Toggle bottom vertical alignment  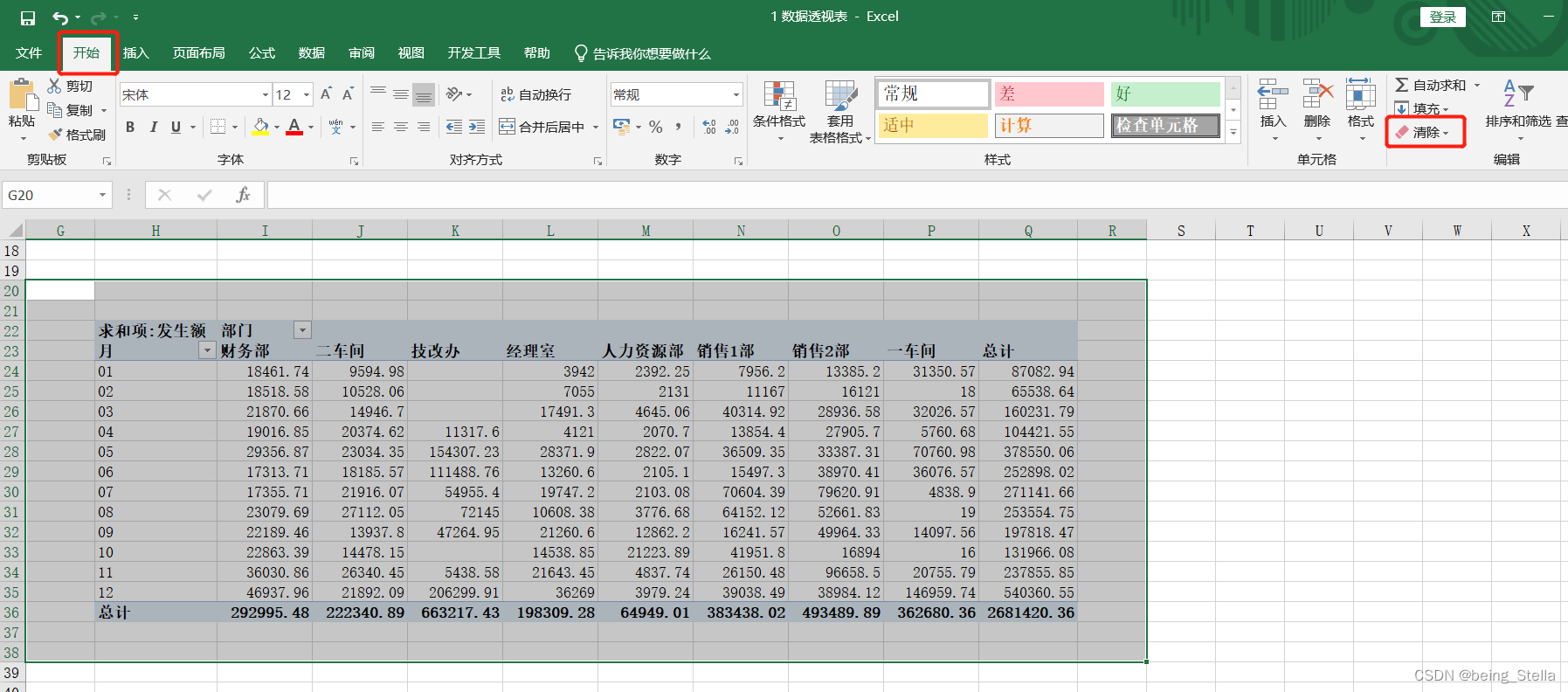coord(424,93)
